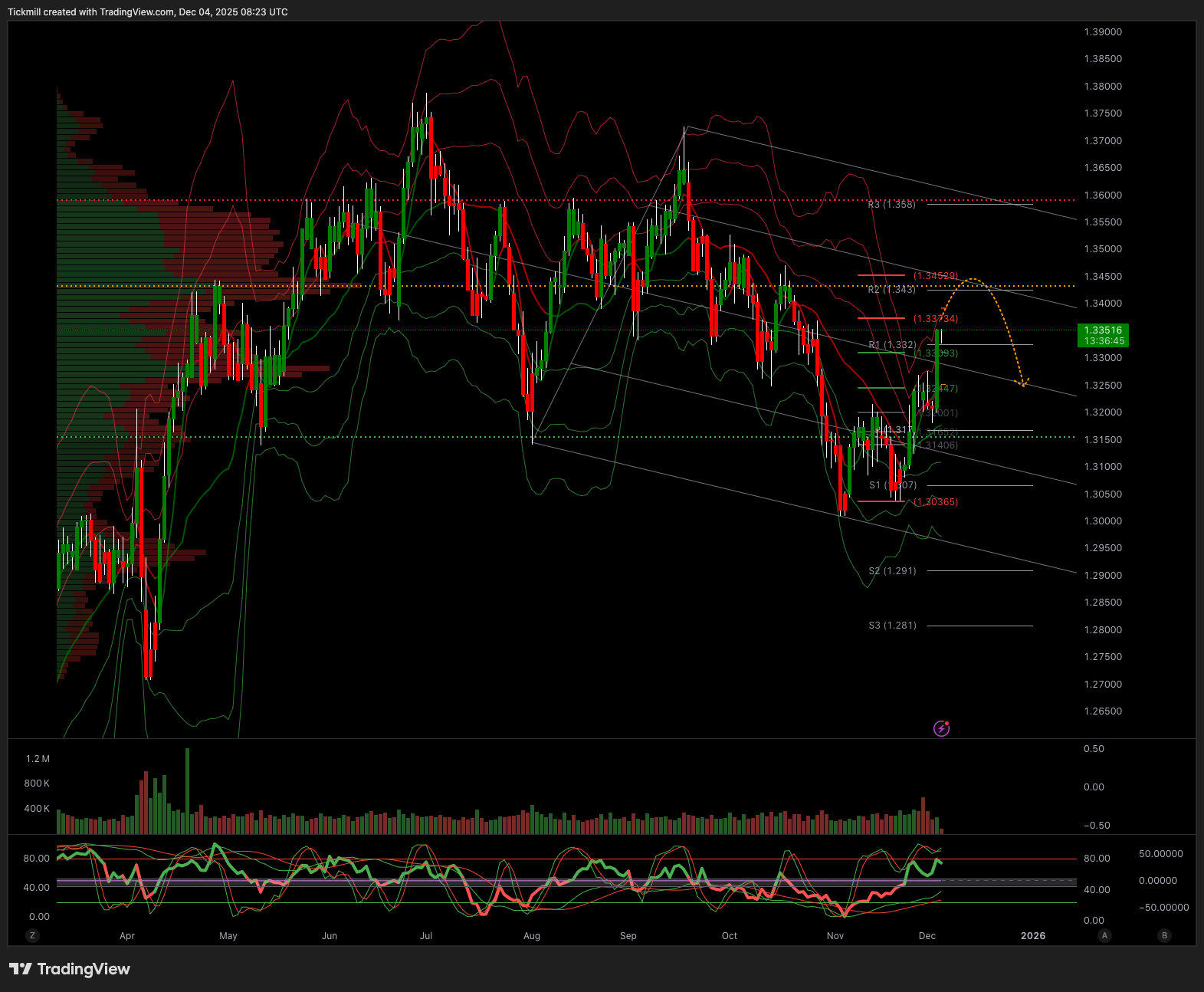1204x992 pixels.
Task: Click the Nov label on time axis
Action: click(x=835, y=935)
